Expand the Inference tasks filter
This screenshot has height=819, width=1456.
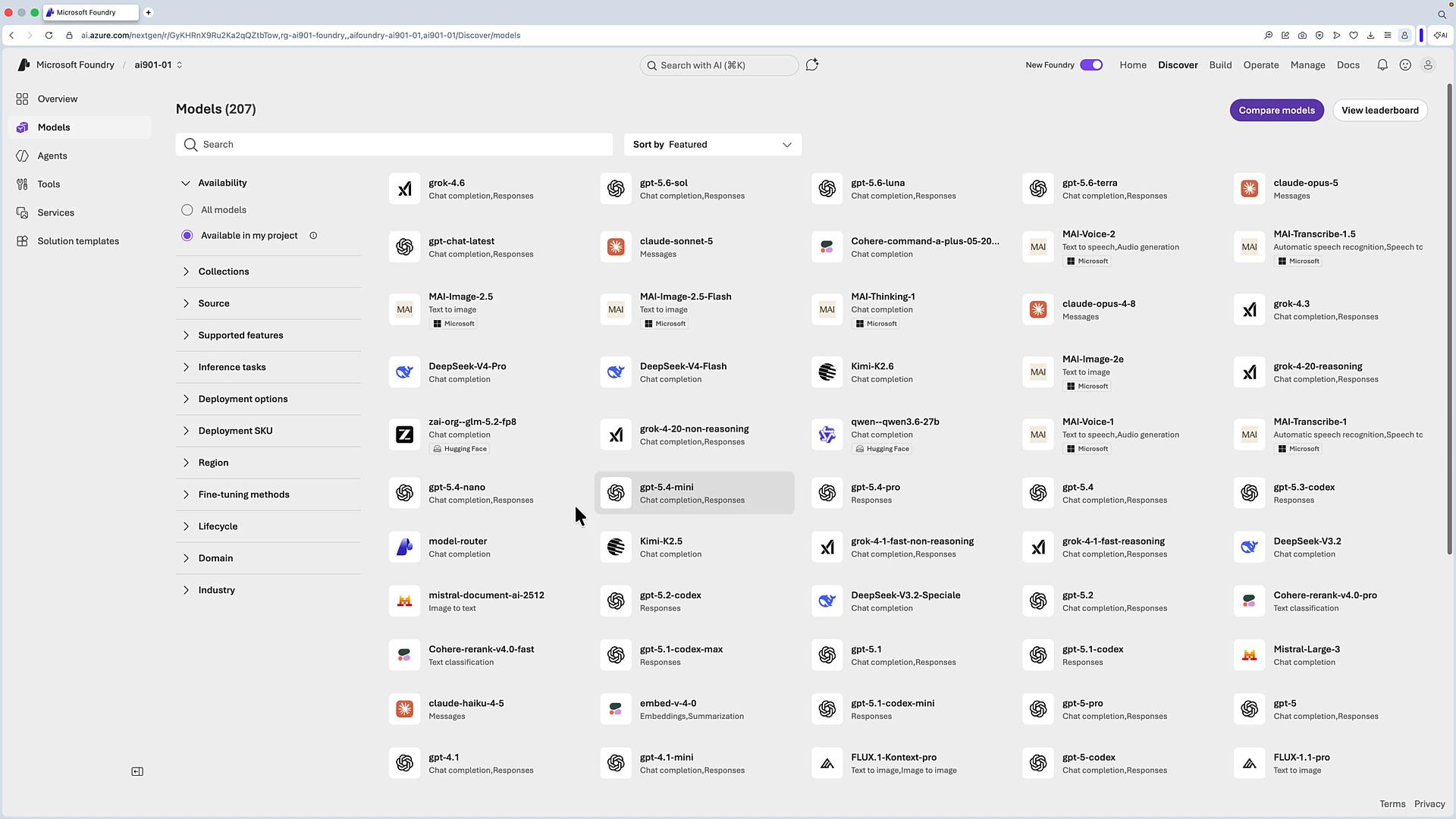(x=186, y=367)
